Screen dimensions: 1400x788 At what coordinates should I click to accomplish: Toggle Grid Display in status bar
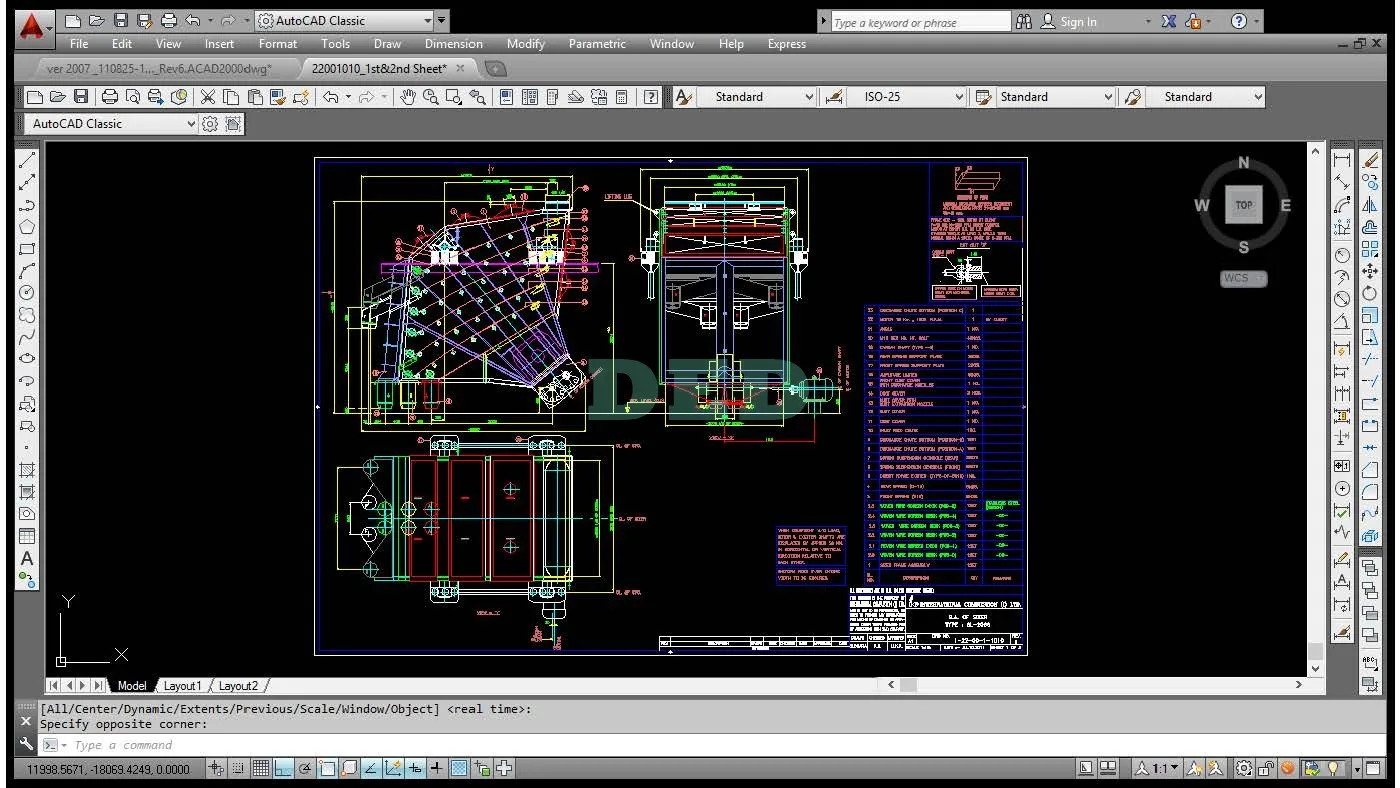pyautogui.click(x=260, y=768)
